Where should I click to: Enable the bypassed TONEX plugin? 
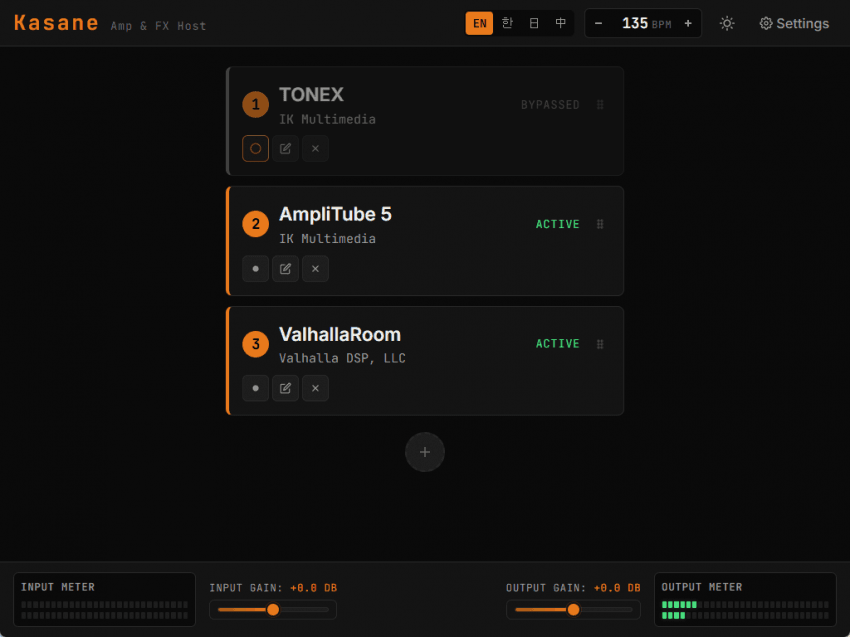255,149
